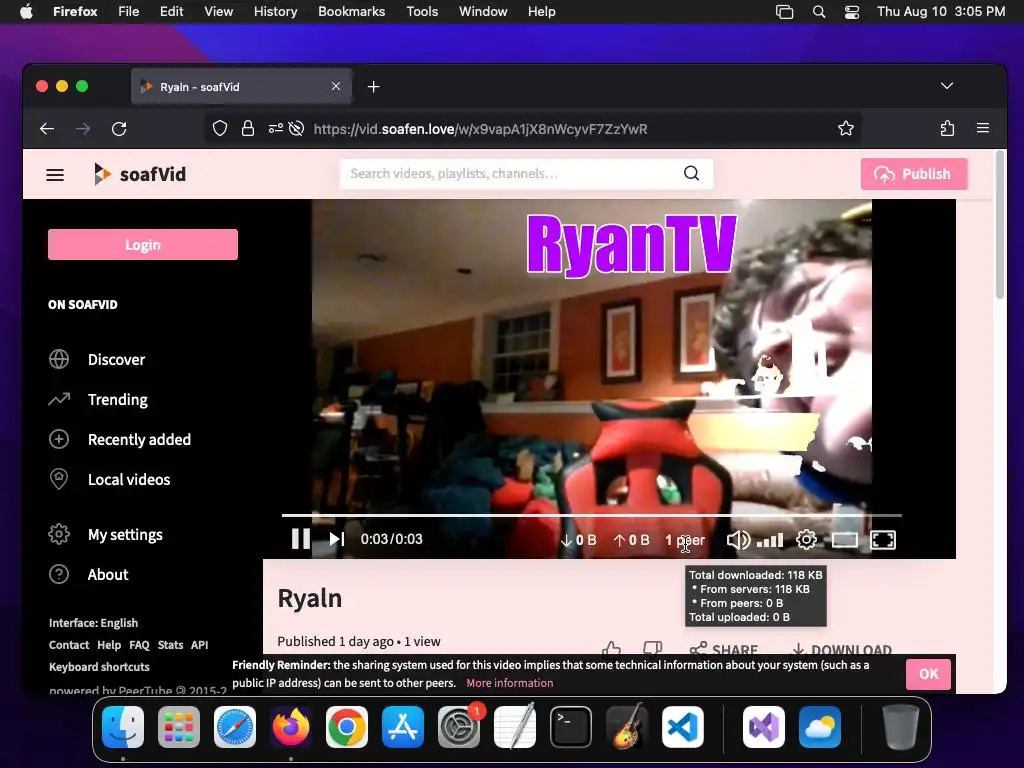Screen dimensions: 1024x768
Task: Open macOS Control Center
Action: coord(852,12)
